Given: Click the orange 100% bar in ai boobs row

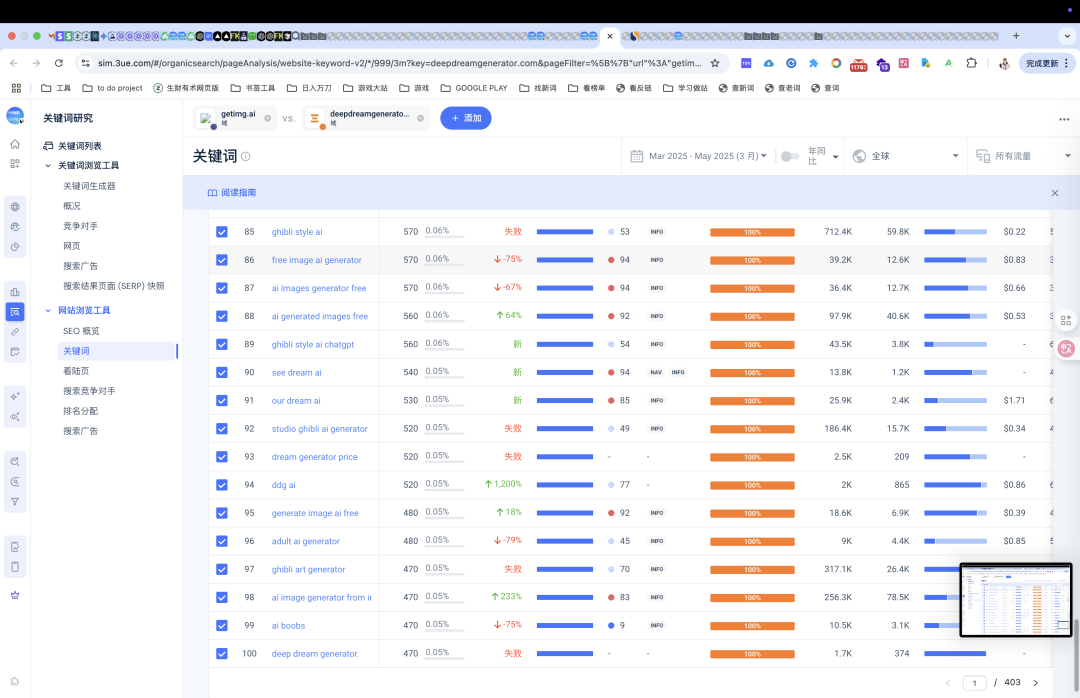Looking at the screenshot, I should [752, 626].
